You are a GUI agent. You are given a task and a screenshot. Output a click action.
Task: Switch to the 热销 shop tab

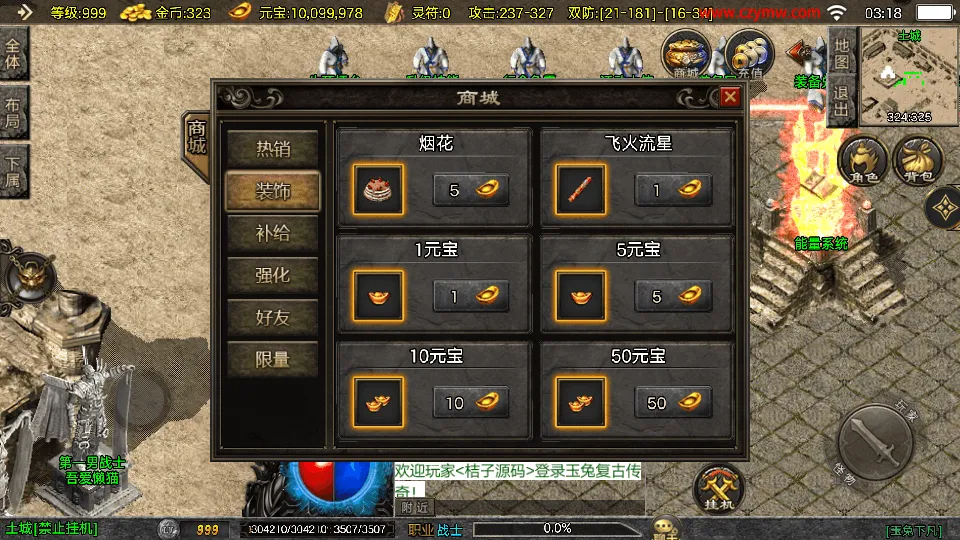[273, 149]
